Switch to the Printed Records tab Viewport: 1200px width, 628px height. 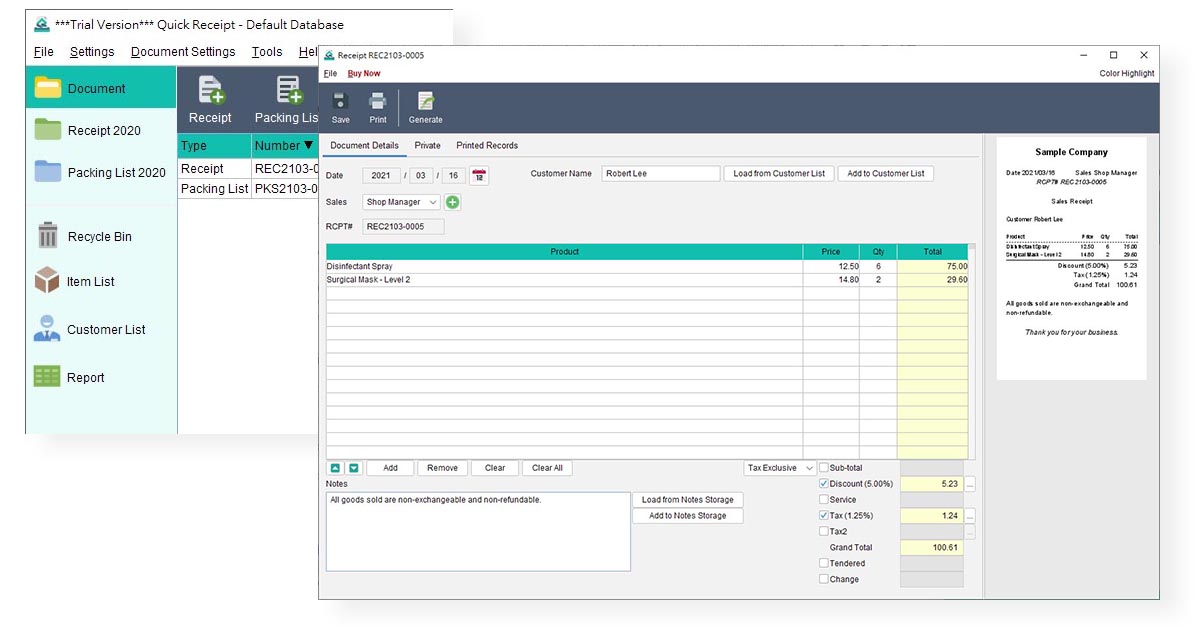pos(487,145)
